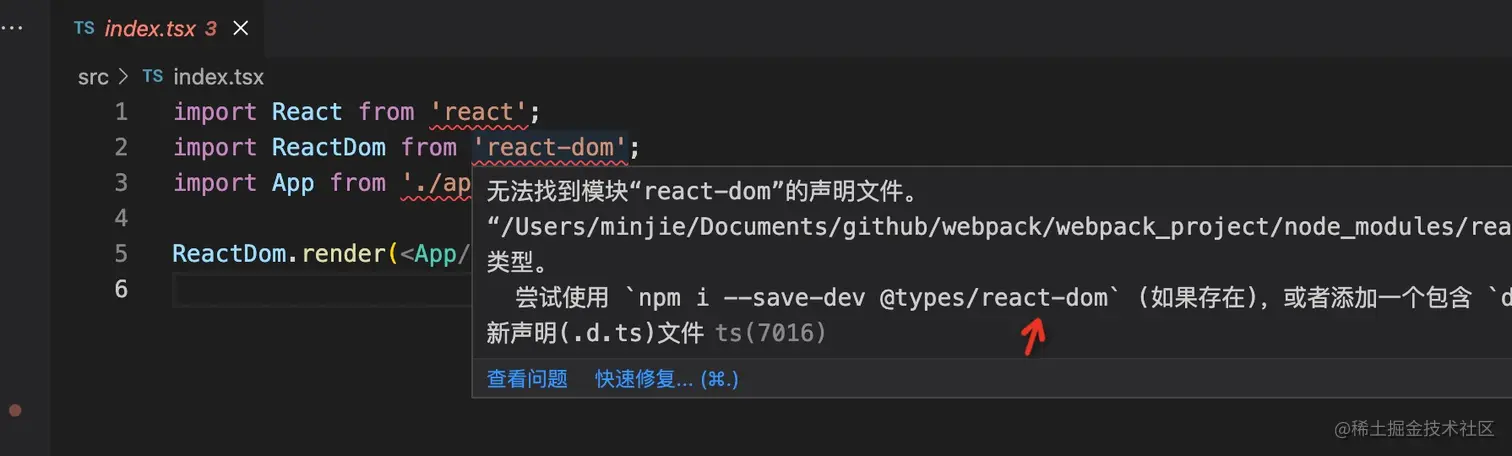Click the App identifier on line 3

tap(293, 183)
